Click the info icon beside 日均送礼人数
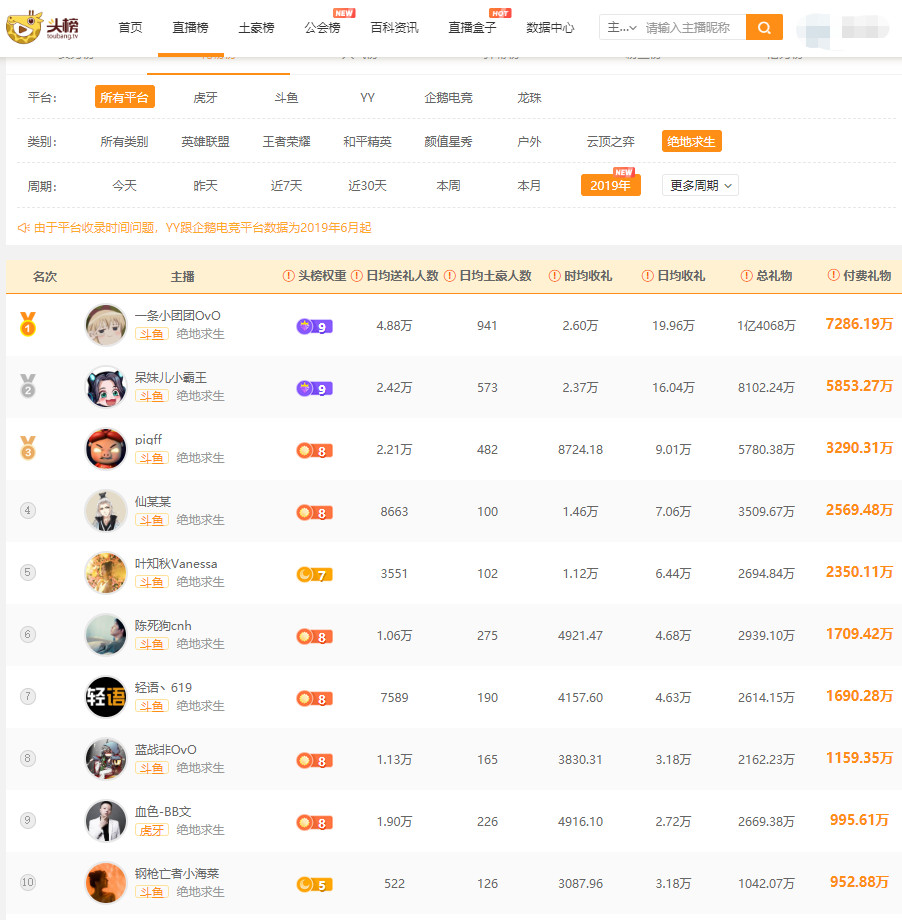Image resolution: width=902 pixels, height=920 pixels. point(357,276)
